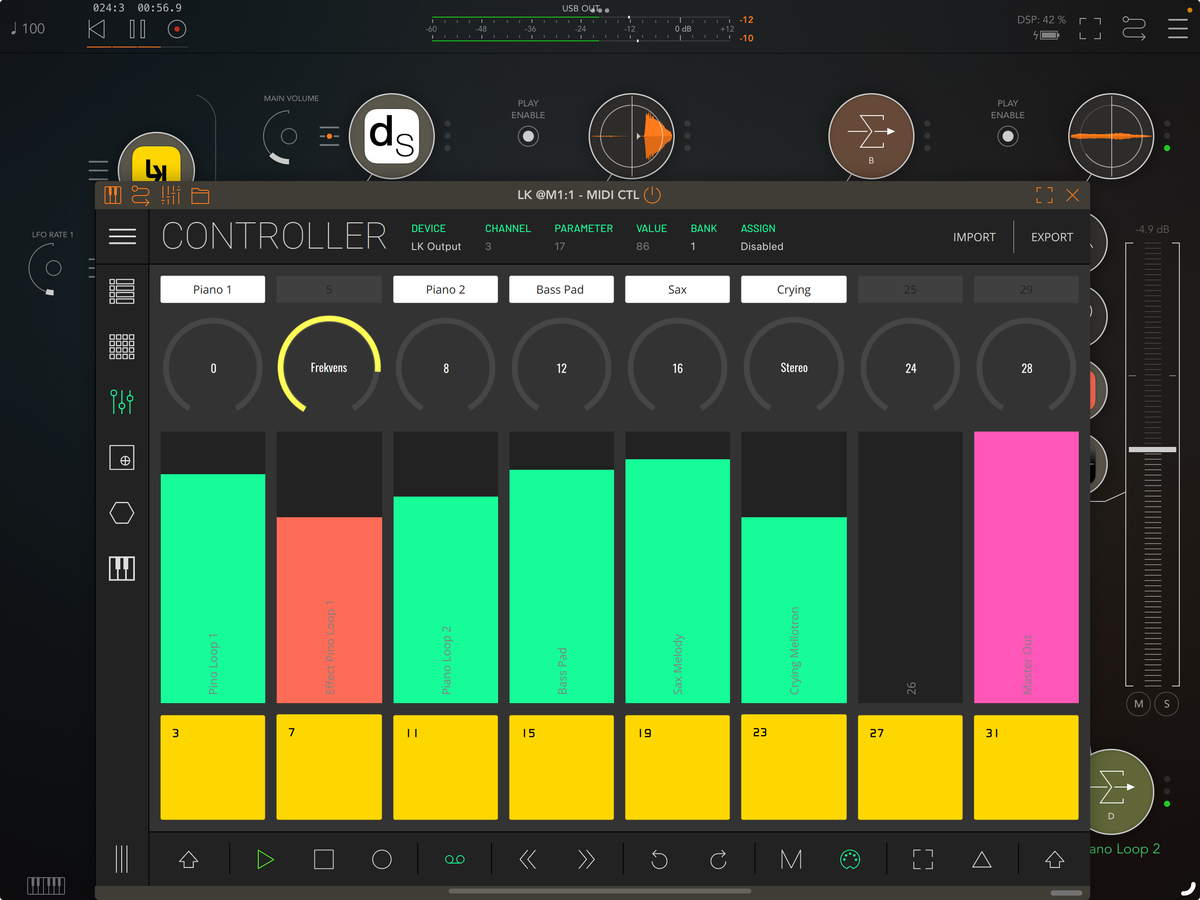Image resolution: width=1200 pixels, height=900 pixels.
Task: Toggle the green loop tape icon
Action: click(455, 859)
